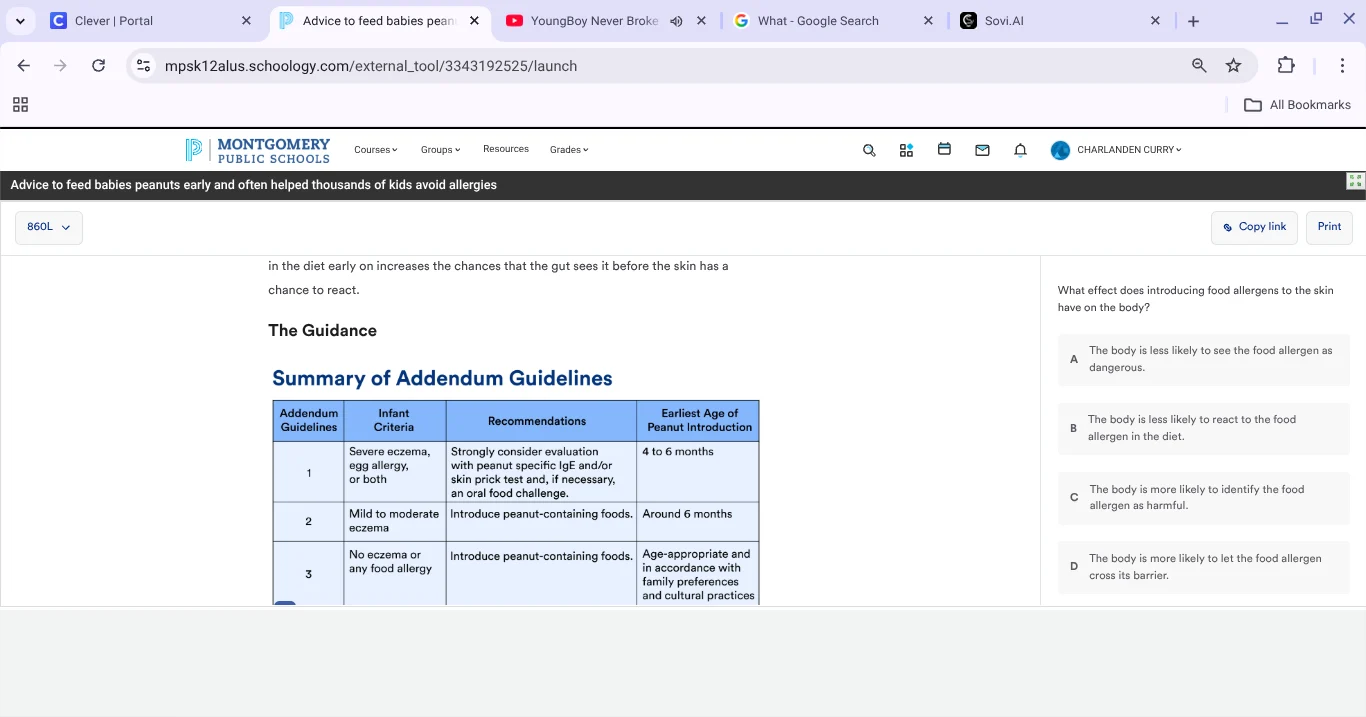Expand the 860L reading level dropdown

[x=49, y=227]
